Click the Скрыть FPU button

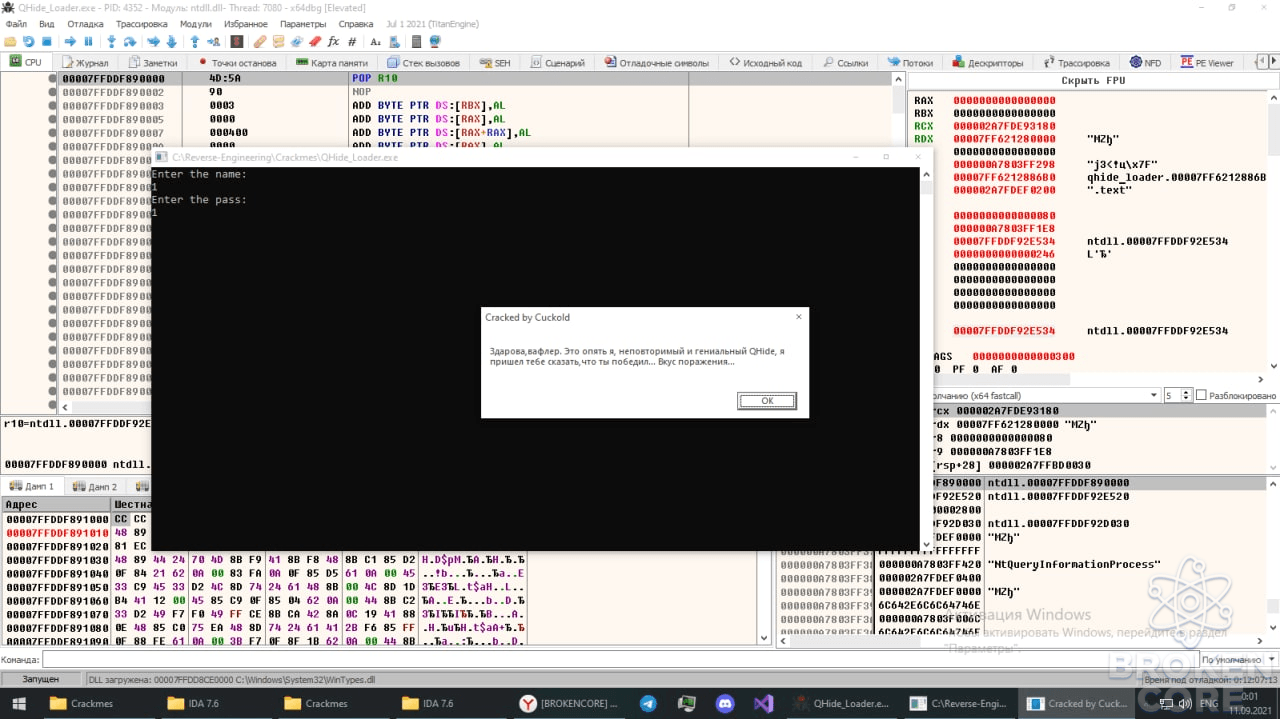[x=1093, y=80]
